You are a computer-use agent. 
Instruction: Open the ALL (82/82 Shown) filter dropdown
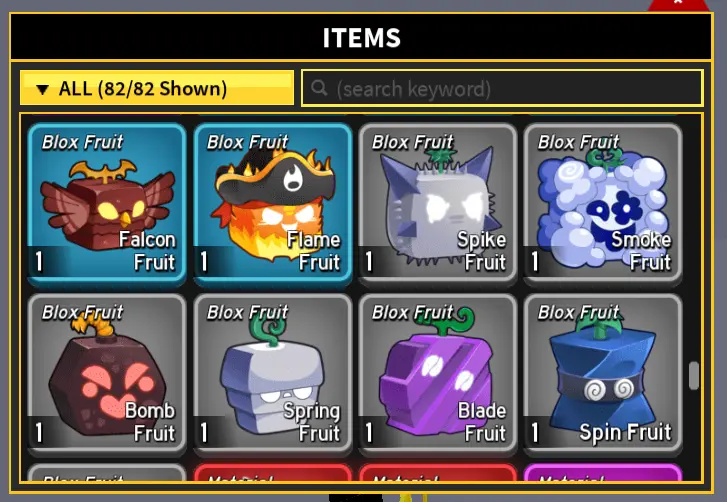tap(157, 88)
